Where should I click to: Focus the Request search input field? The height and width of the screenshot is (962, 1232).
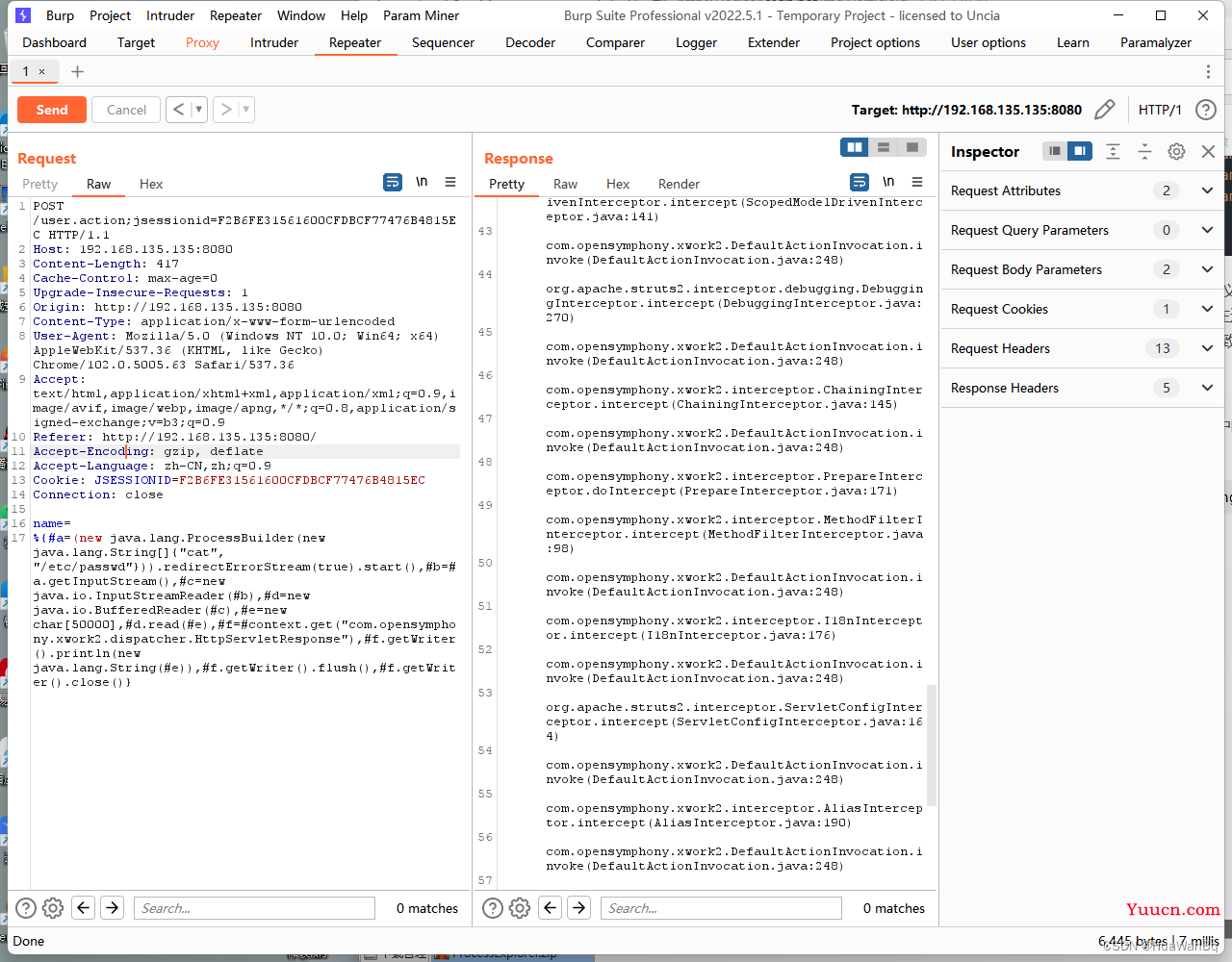click(x=254, y=908)
